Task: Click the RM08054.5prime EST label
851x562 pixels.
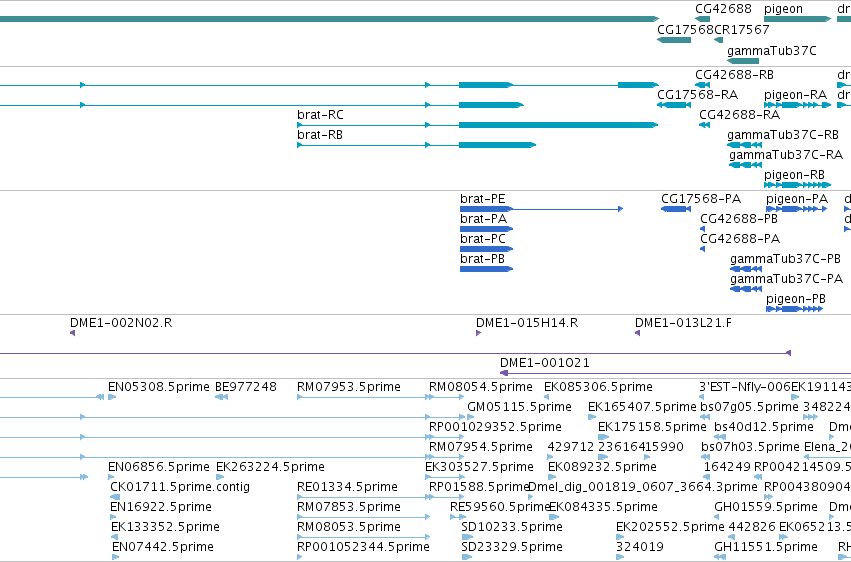Action: (x=481, y=387)
